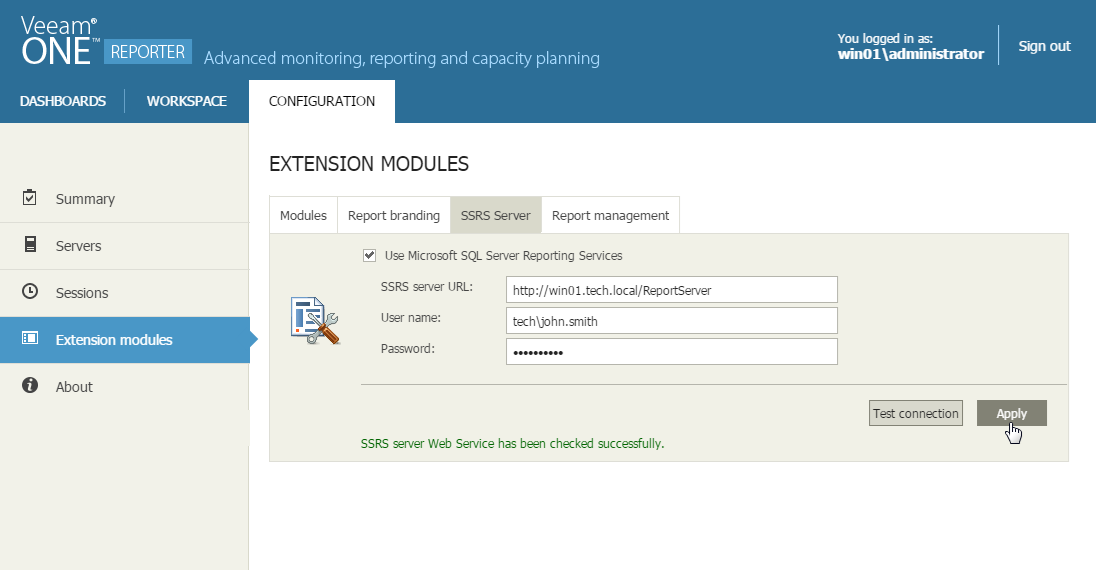Click the REPORTER badge in header
The height and width of the screenshot is (570, 1096).
click(147, 52)
